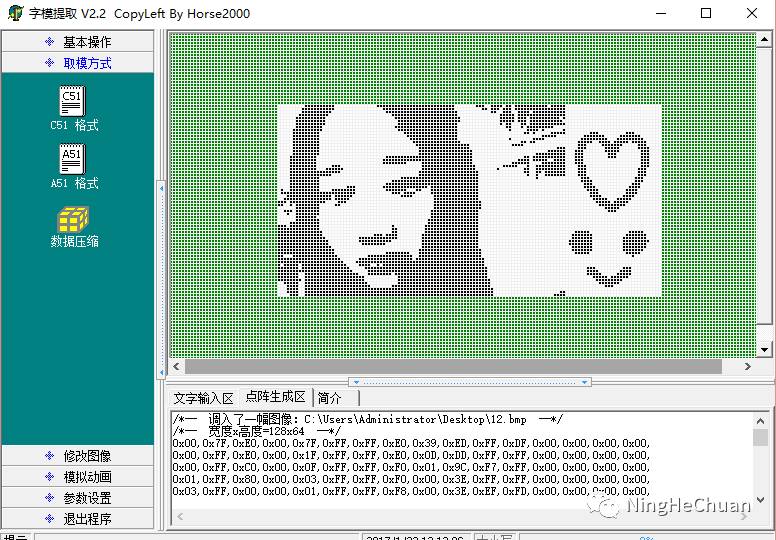Click the canvas vertical scrollbar down arrow

[765, 349]
